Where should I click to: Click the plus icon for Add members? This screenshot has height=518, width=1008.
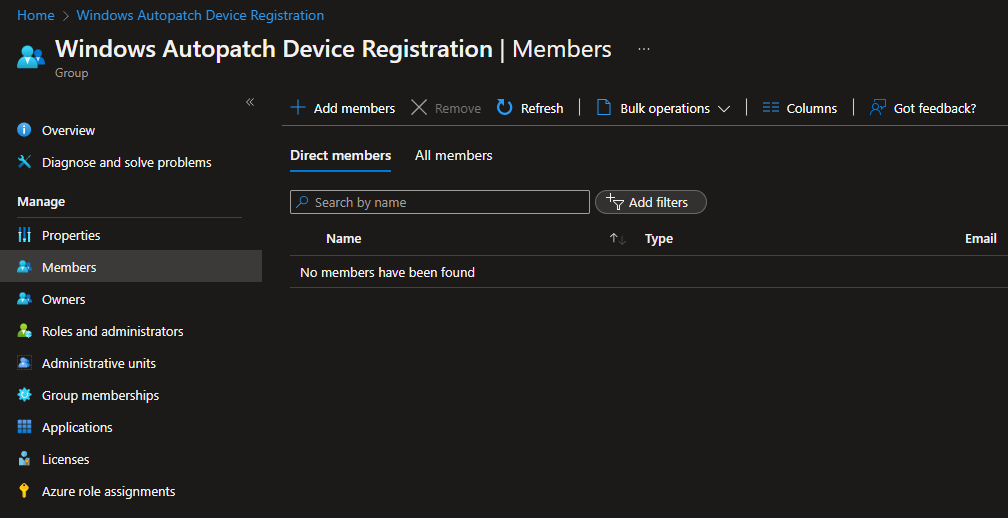[x=298, y=107]
